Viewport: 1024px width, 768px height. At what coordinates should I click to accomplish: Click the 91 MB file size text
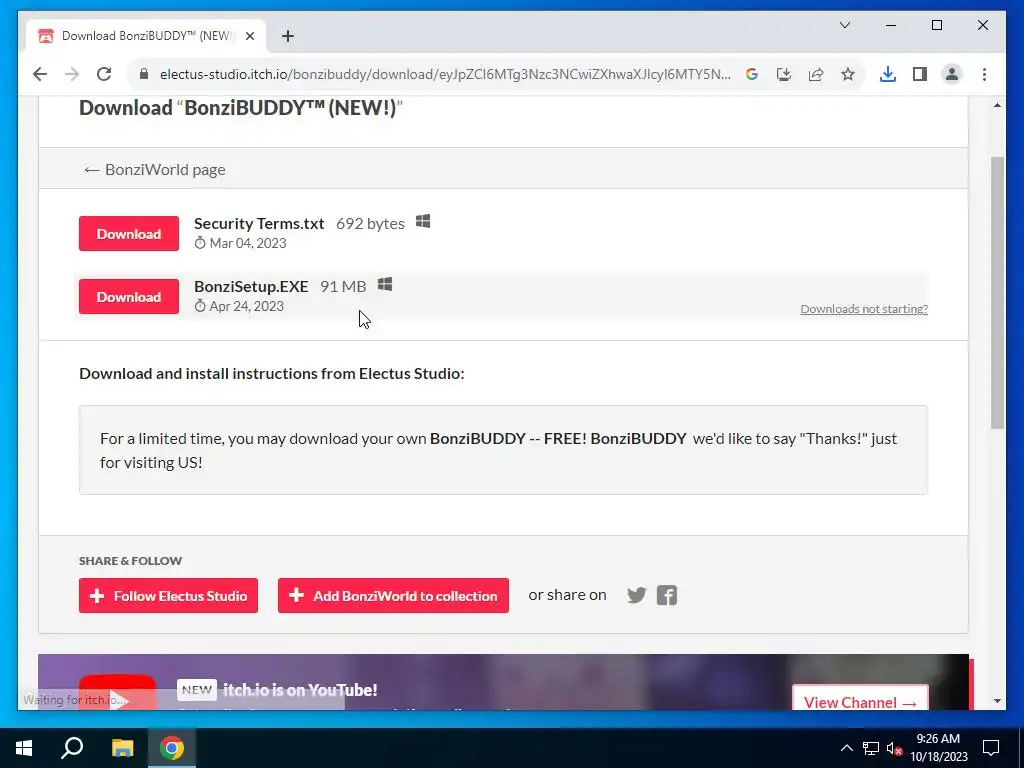343,286
